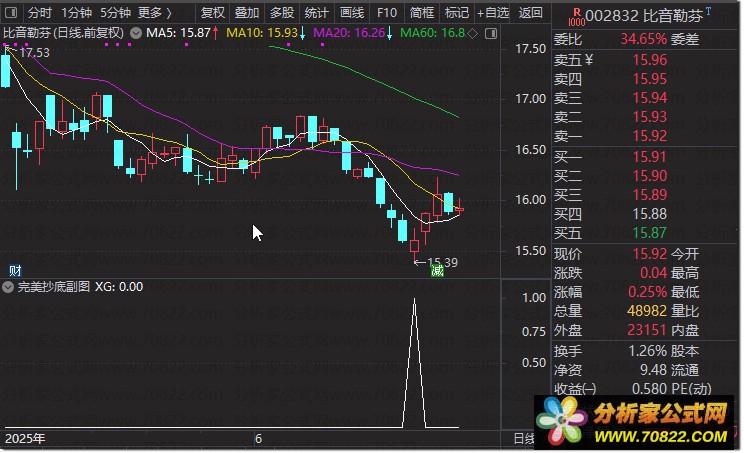Click the panel layout icon at top-left
The image size is (744, 453).
click(10, 12)
